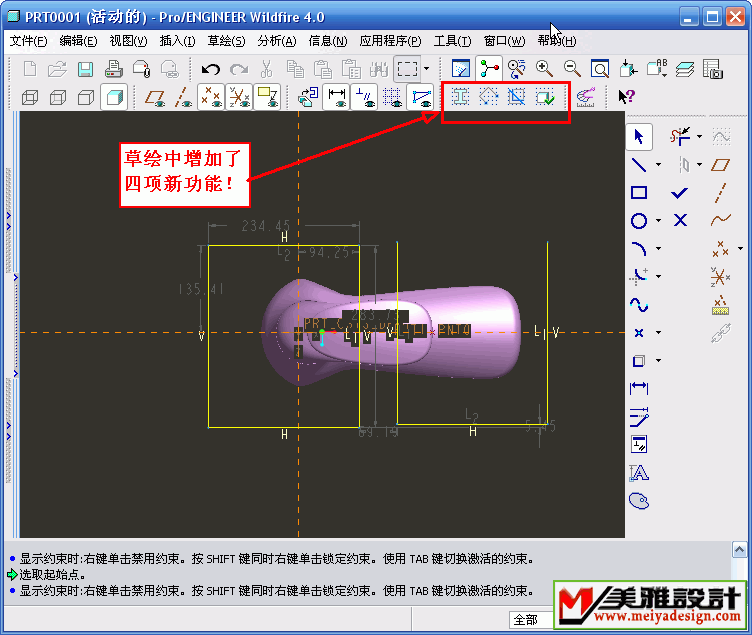The image size is (752, 635).
Task: Toggle sketch dimensions display
Action: coord(337,97)
